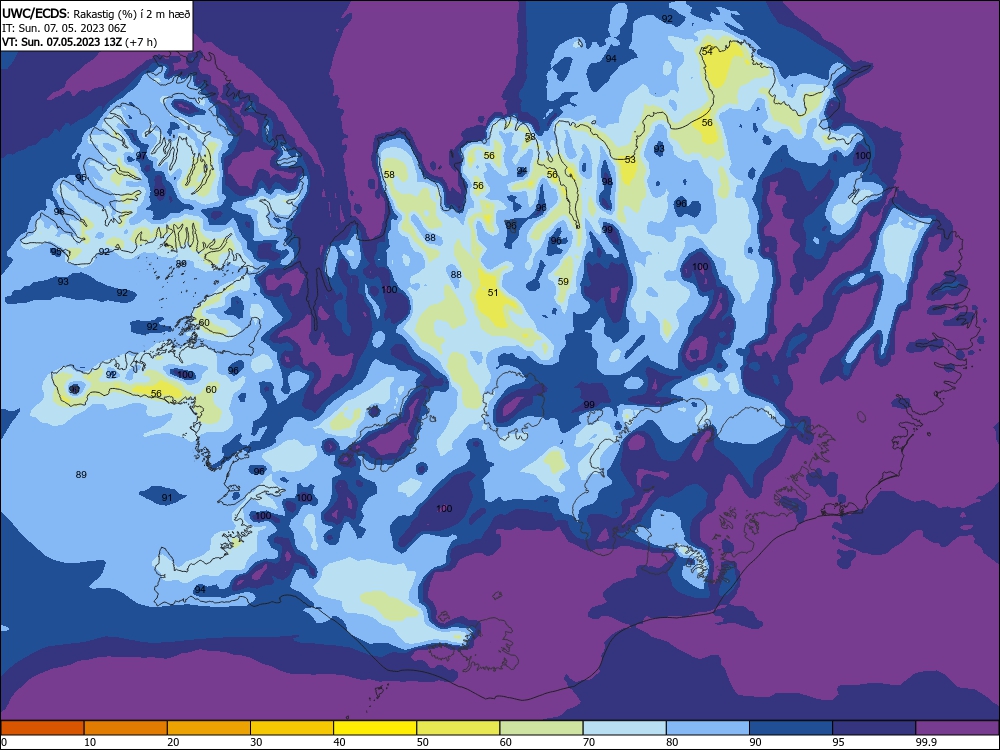Screen dimensions: 1000x750
Task: Select the '50' tick label on the legend
Action: point(423,742)
